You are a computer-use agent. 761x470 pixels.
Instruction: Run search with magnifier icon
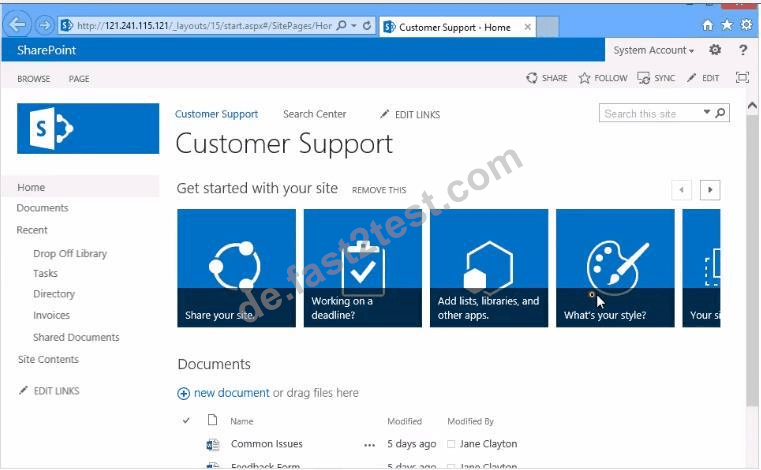coord(721,113)
